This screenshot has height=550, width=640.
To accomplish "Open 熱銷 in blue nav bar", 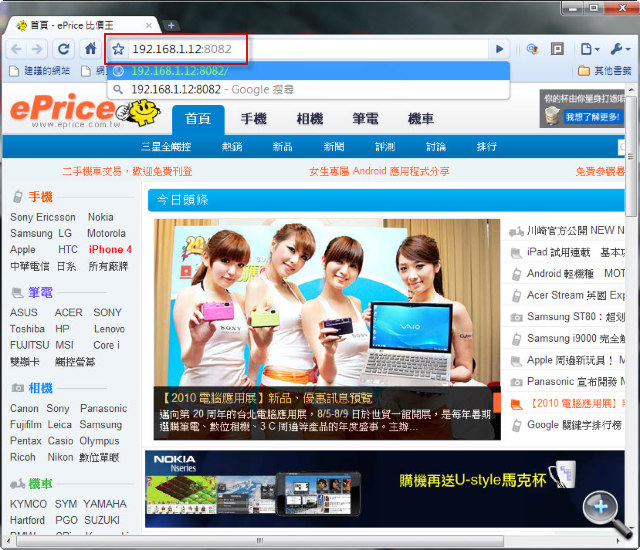I will click(232, 147).
